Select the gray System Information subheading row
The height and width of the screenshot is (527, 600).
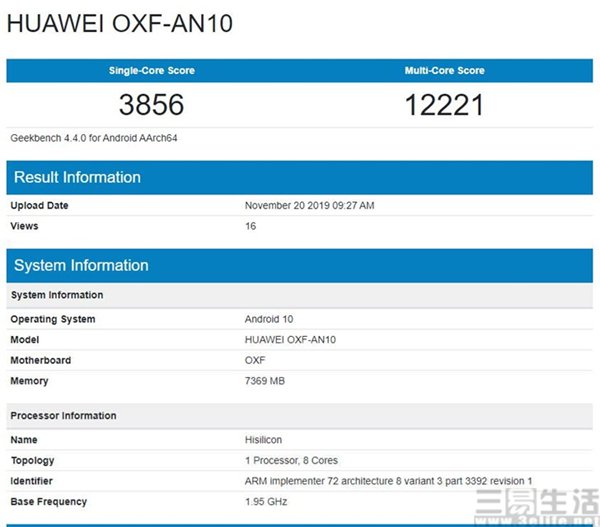coord(300,295)
